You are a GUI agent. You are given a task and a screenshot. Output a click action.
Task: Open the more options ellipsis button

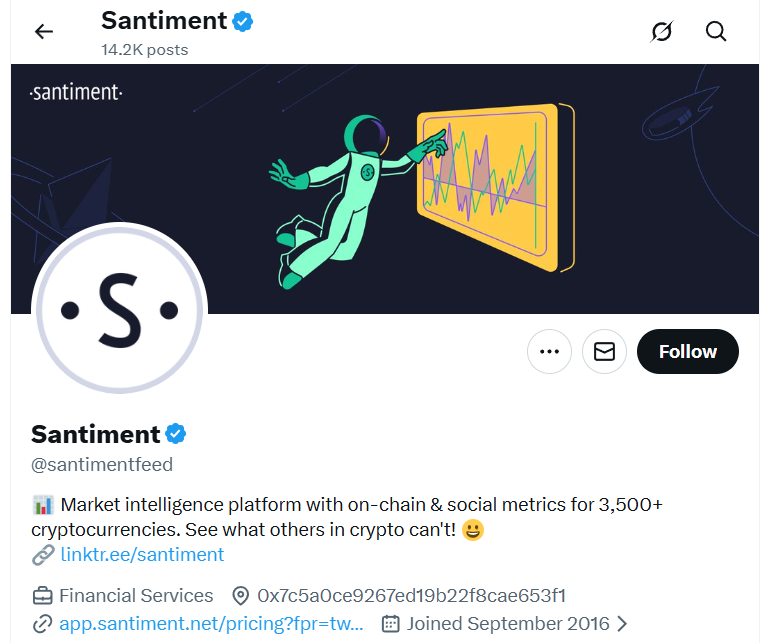coord(549,351)
